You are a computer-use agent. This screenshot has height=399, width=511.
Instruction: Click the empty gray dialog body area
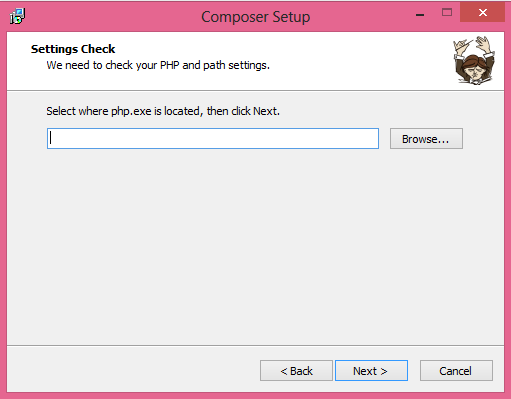click(x=255, y=247)
